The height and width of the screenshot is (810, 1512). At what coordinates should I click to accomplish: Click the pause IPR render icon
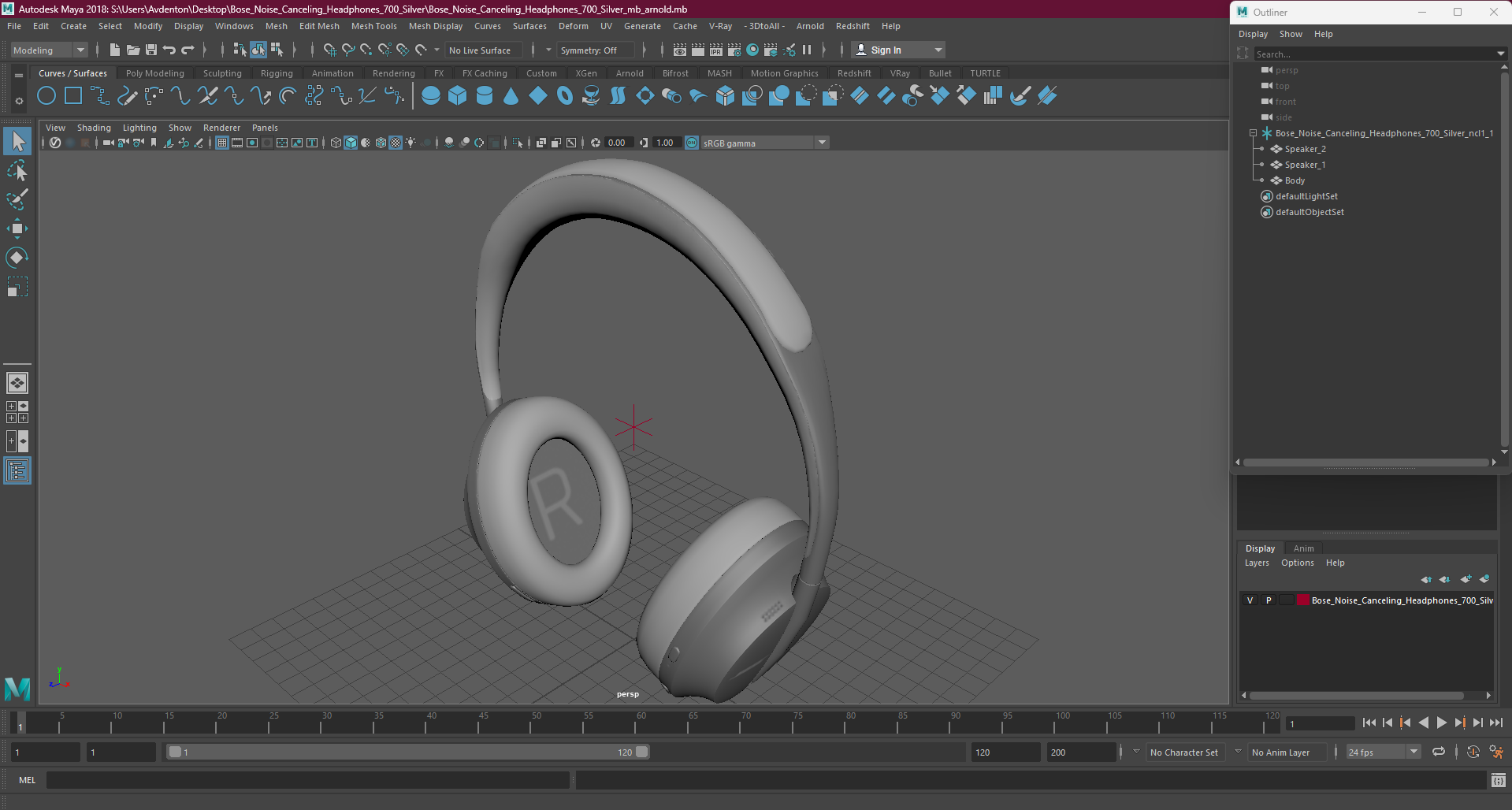[x=807, y=50]
